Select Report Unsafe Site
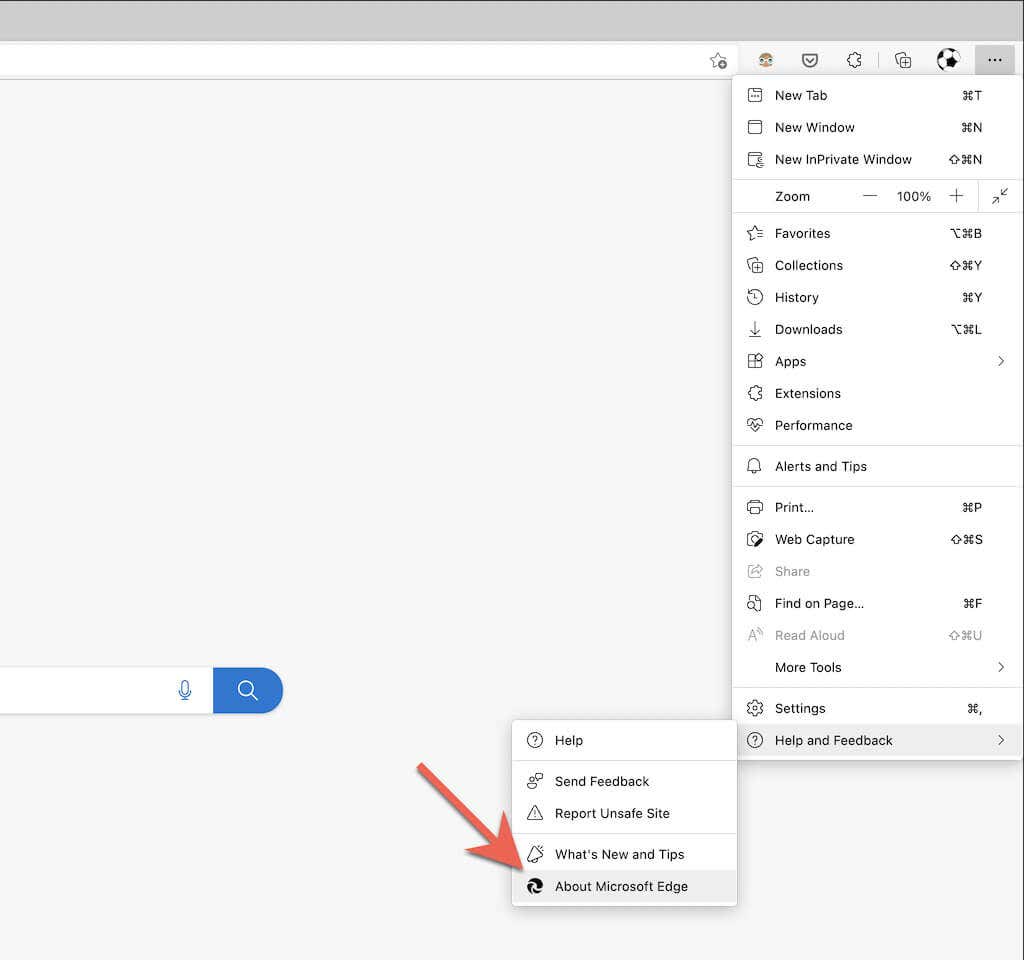Viewport: 1024px width, 960px height. coord(624,814)
